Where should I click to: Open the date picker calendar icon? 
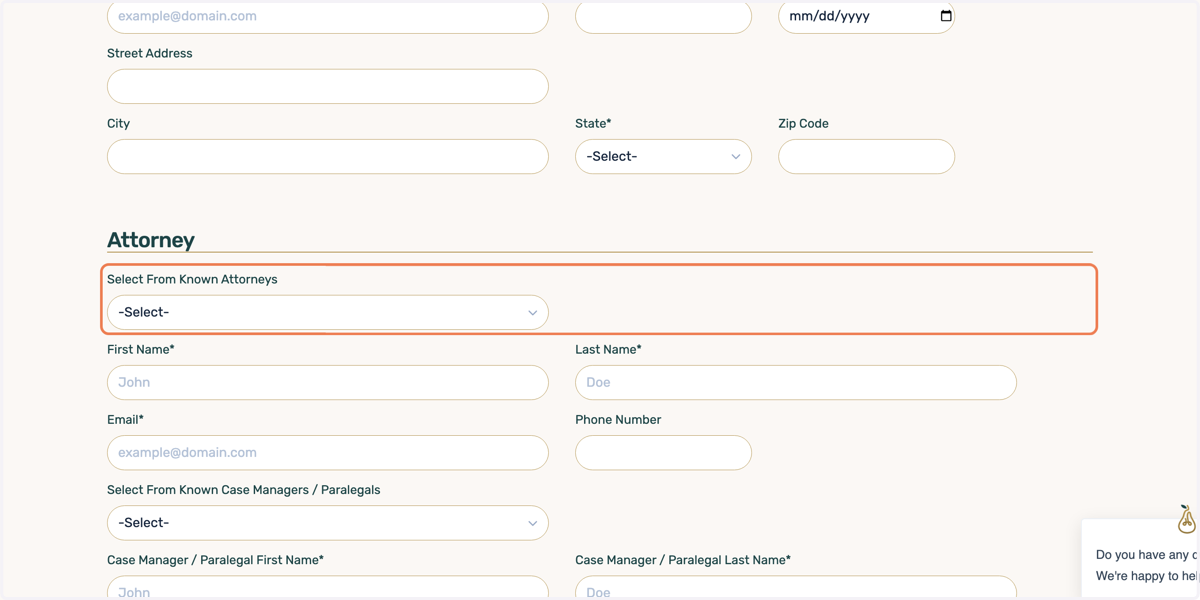click(x=946, y=16)
